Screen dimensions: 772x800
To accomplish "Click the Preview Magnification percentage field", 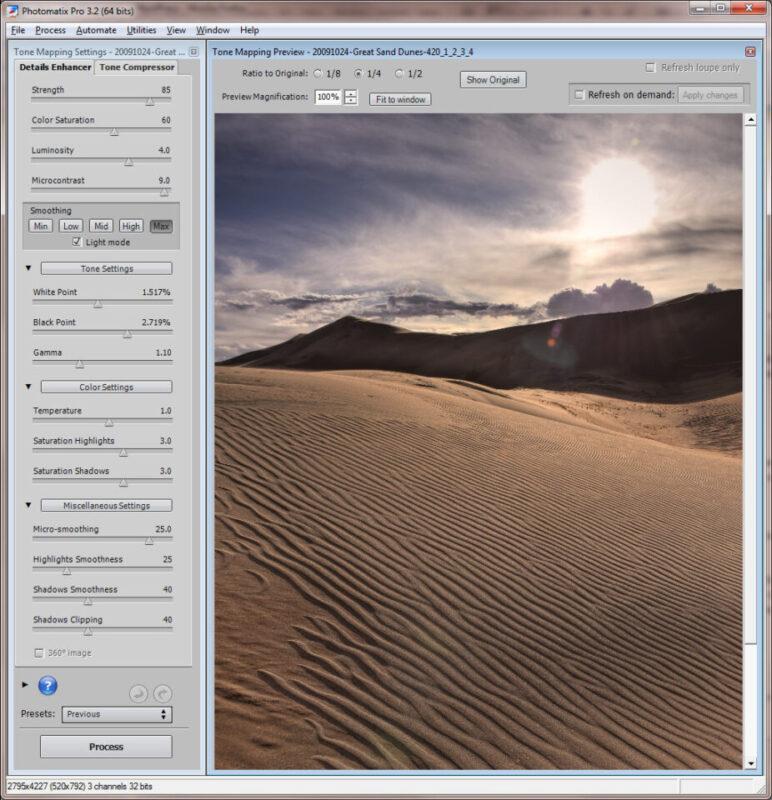I will coord(327,97).
